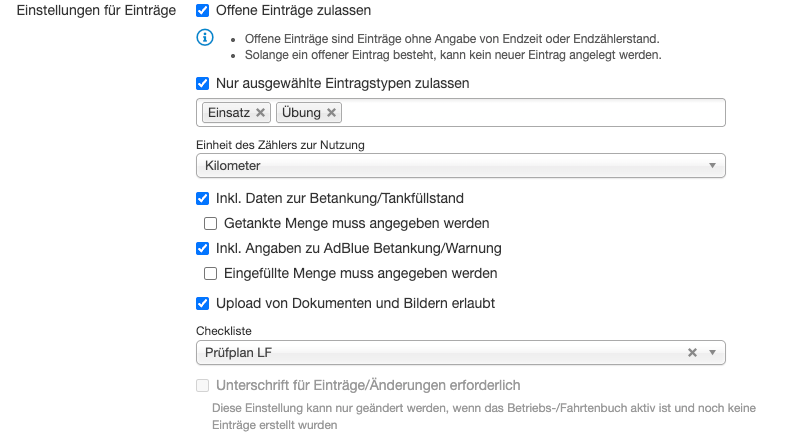
Task: Toggle Nur ausgewählte Eintragstypen zulassen
Action: click(203, 83)
